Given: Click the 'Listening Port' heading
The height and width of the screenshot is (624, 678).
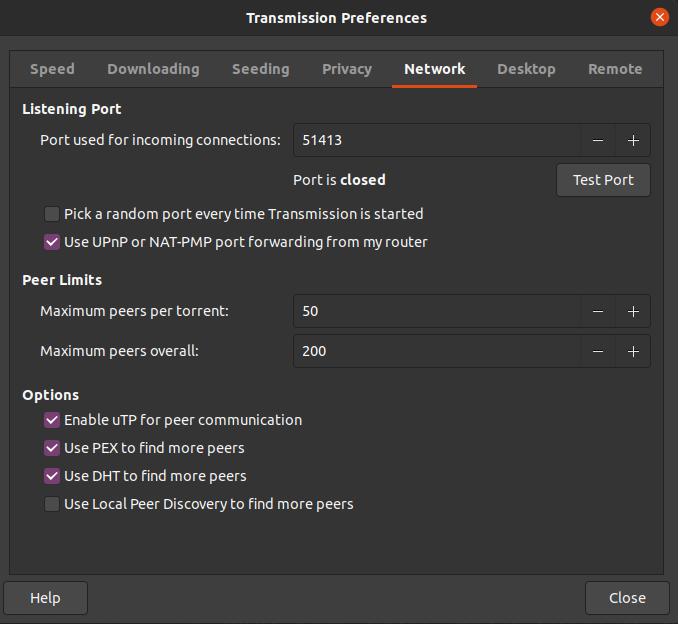Looking at the screenshot, I should pos(72,109).
